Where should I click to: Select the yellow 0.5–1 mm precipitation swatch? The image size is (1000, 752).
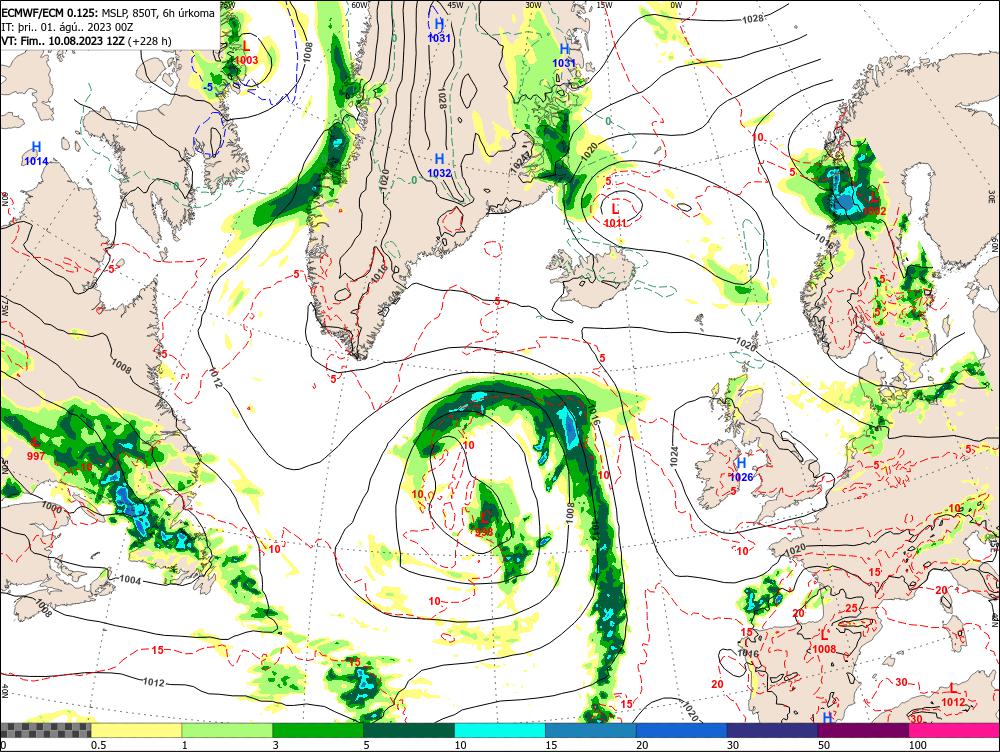tap(136, 730)
